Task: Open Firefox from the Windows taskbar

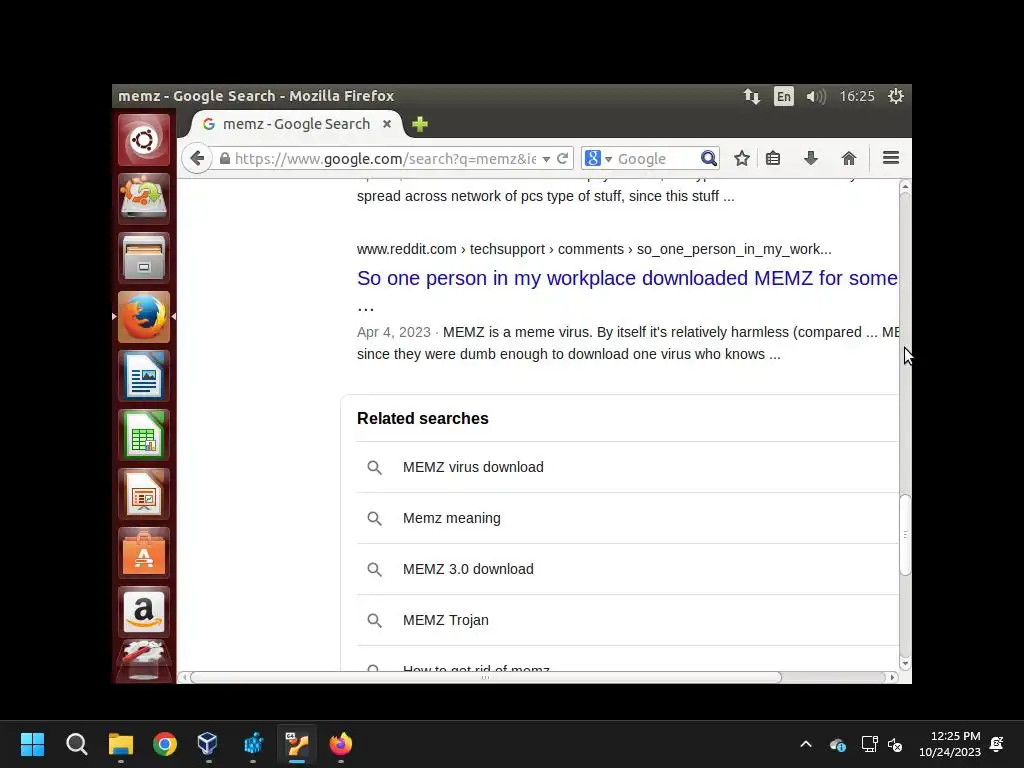Action: (340, 744)
